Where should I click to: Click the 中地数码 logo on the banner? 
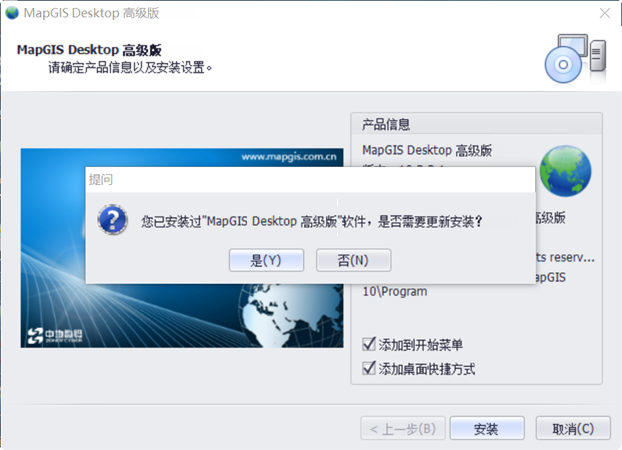(55, 336)
